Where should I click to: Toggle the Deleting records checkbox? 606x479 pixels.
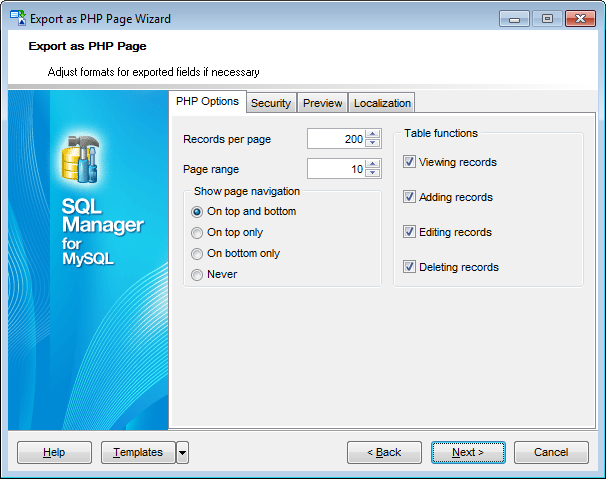409,267
